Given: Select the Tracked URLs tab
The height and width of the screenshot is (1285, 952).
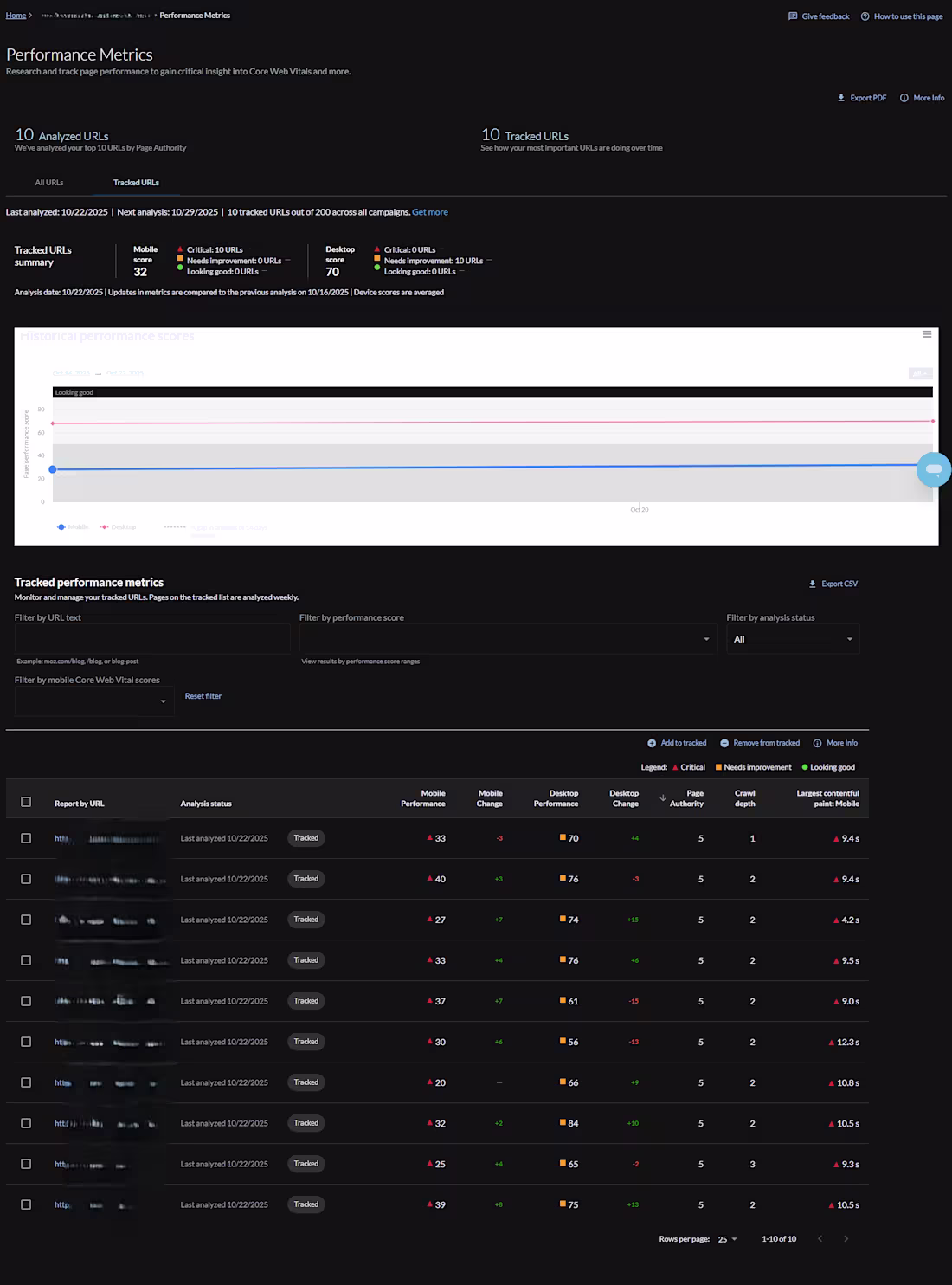Looking at the screenshot, I should 136,182.
